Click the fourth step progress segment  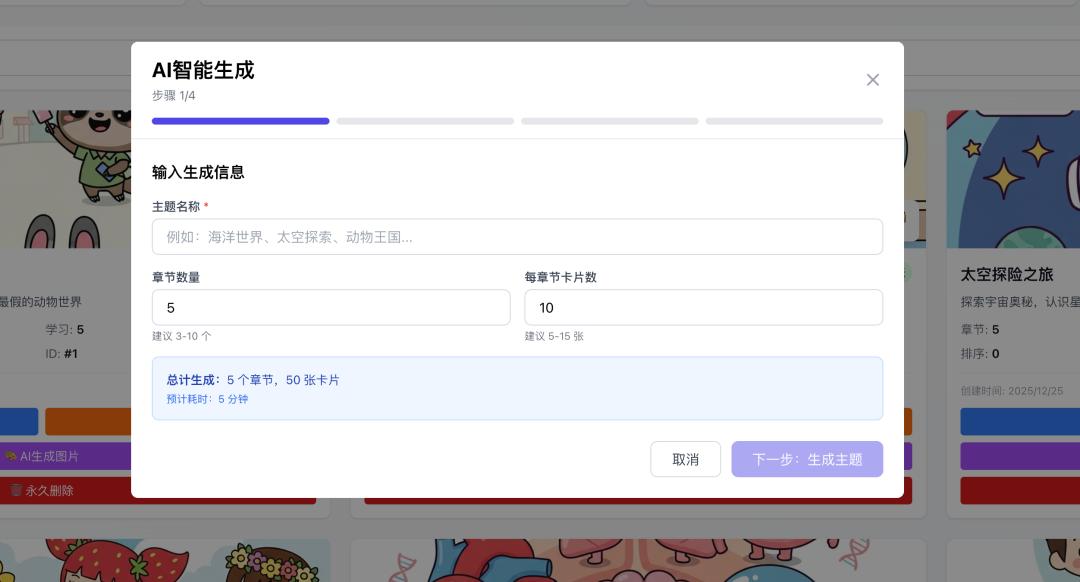click(x=794, y=121)
